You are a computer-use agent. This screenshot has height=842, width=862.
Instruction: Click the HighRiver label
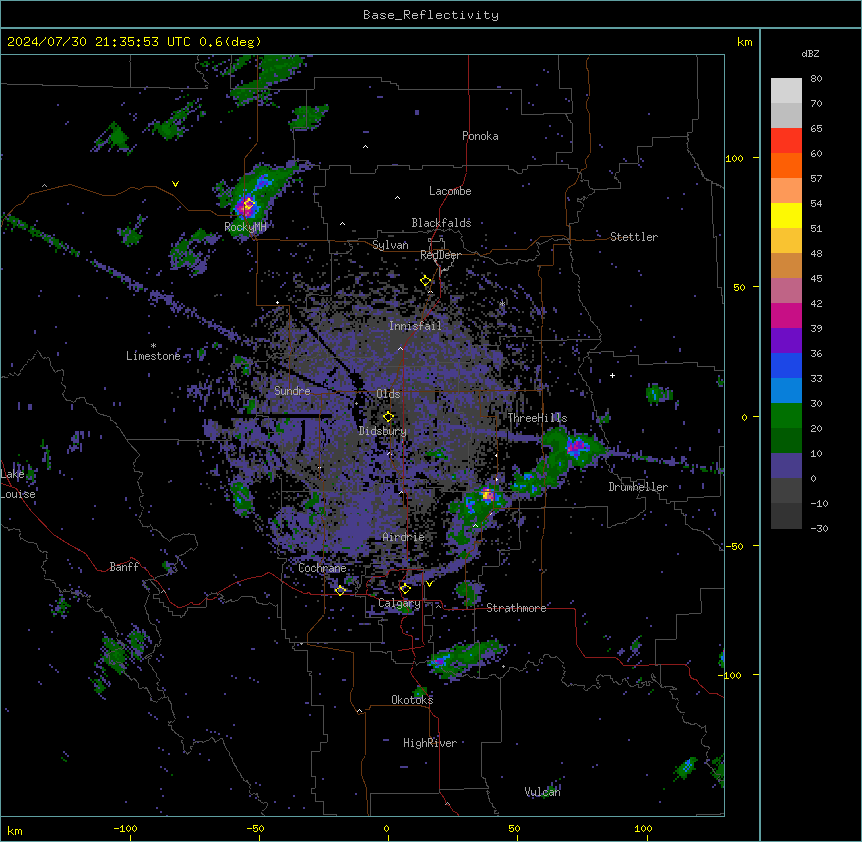[430, 743]
